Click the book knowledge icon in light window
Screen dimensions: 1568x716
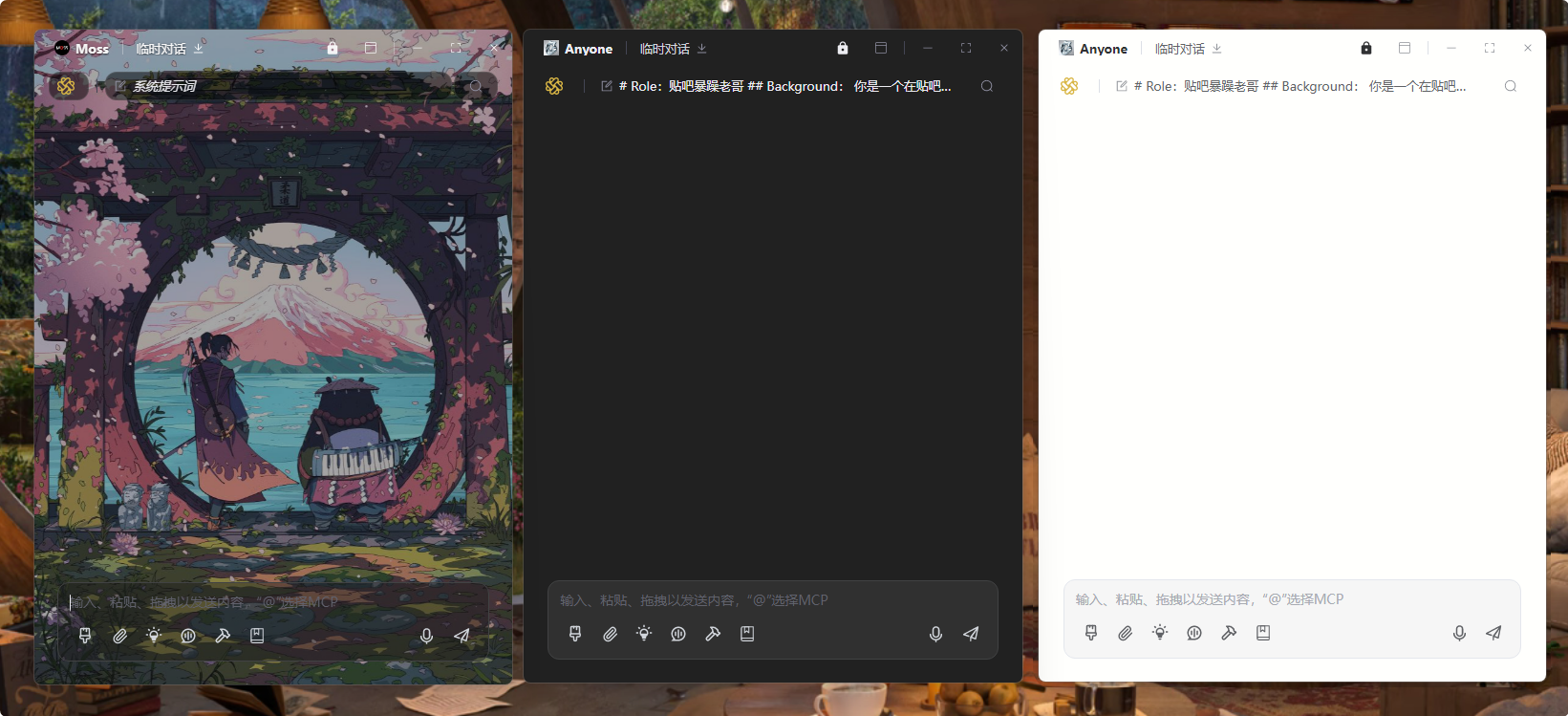(x=1263, y=633)
